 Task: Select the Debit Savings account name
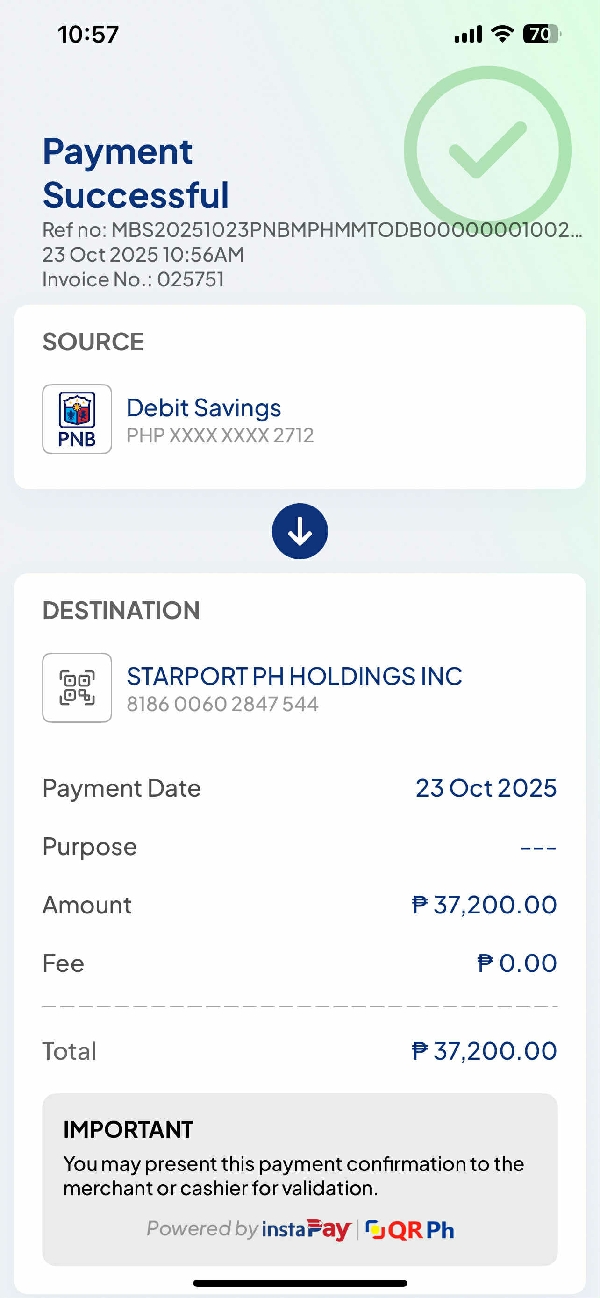click(x=203, y=408)
